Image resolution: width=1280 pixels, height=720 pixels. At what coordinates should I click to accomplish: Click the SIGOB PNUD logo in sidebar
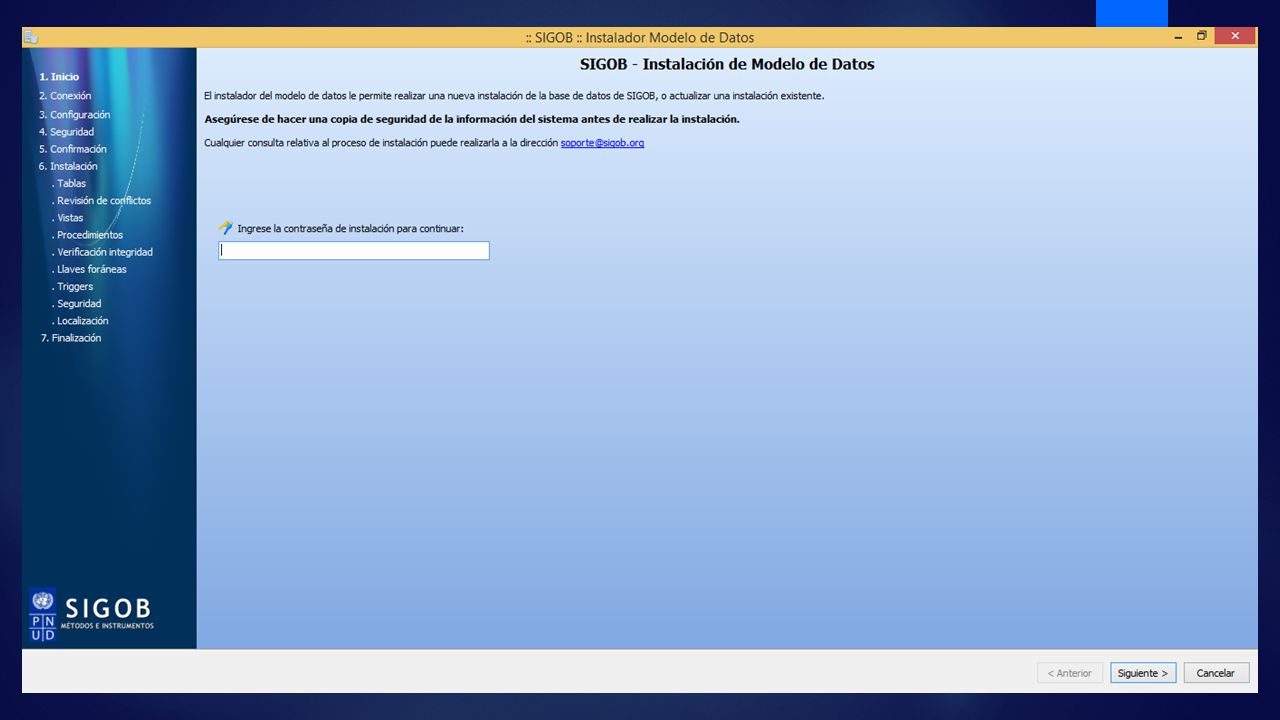(91, 615)
